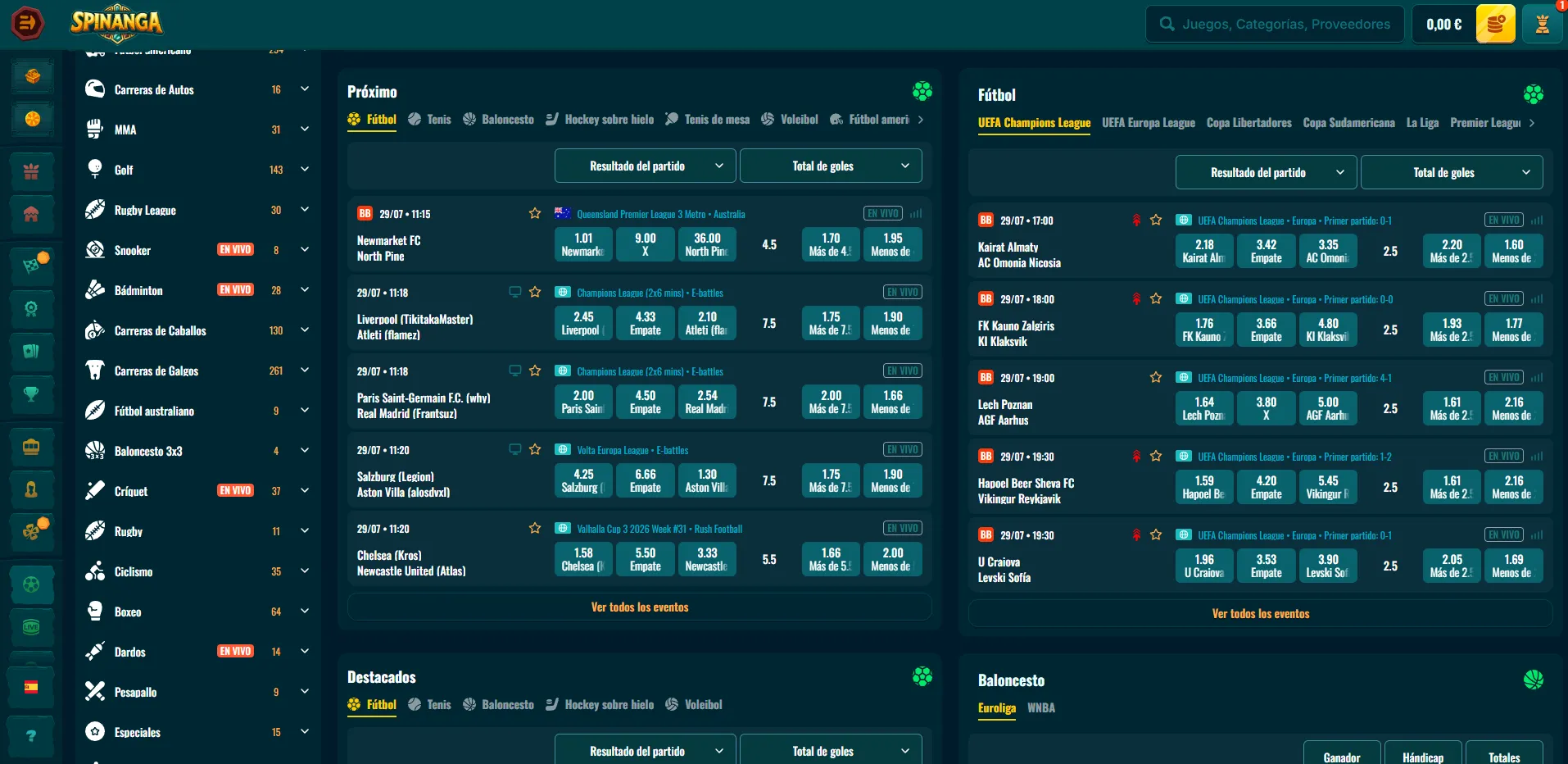Expand the Pesapallo chevron
This screenshot has width=1568, height=764.
(x=305, y=691)
